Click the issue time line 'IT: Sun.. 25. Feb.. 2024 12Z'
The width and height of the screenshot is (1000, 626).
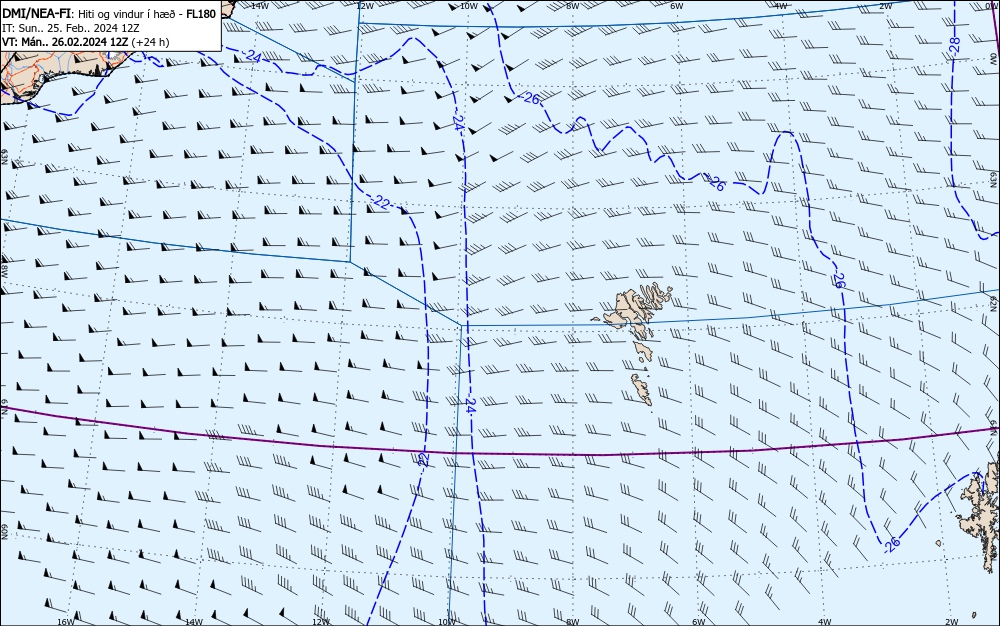(71, 28)
